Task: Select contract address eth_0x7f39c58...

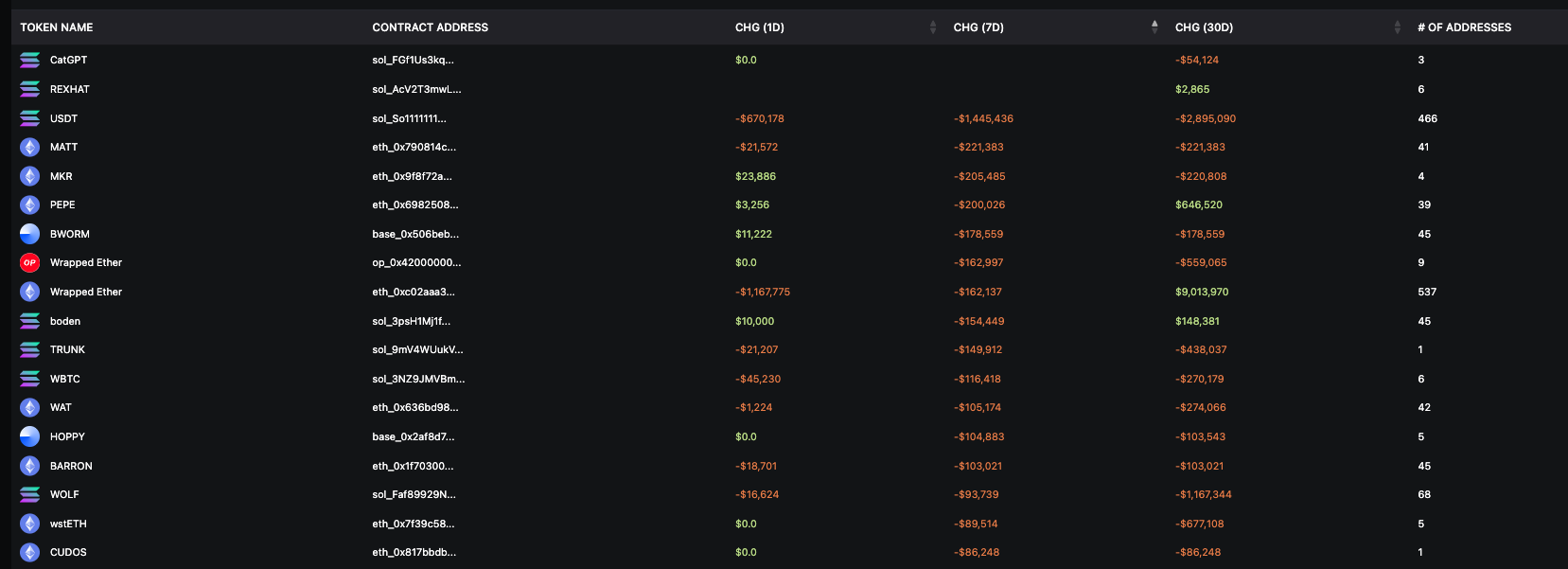Action: (x=413, y=524)
